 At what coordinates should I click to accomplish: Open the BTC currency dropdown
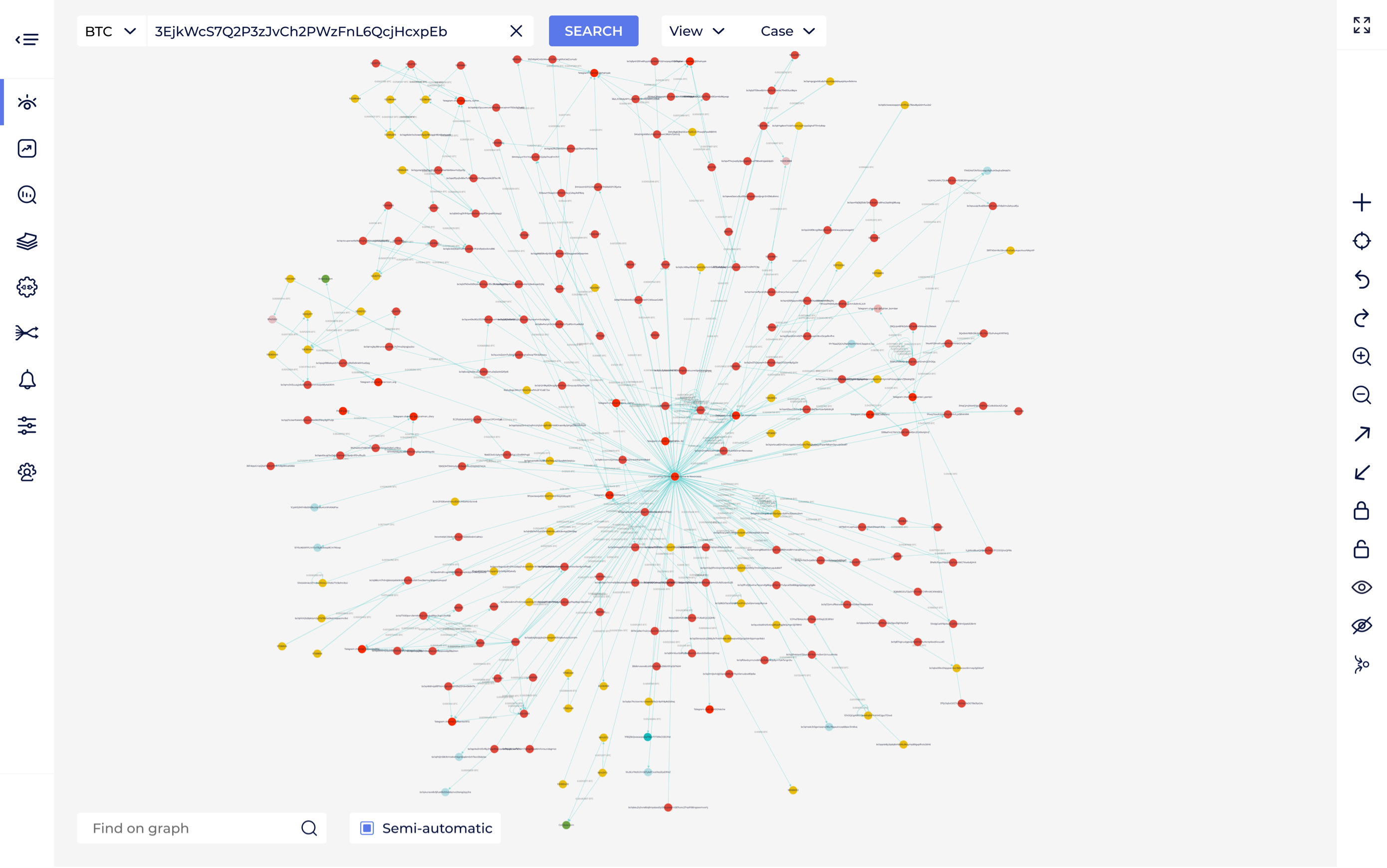[x=110, y=31]
